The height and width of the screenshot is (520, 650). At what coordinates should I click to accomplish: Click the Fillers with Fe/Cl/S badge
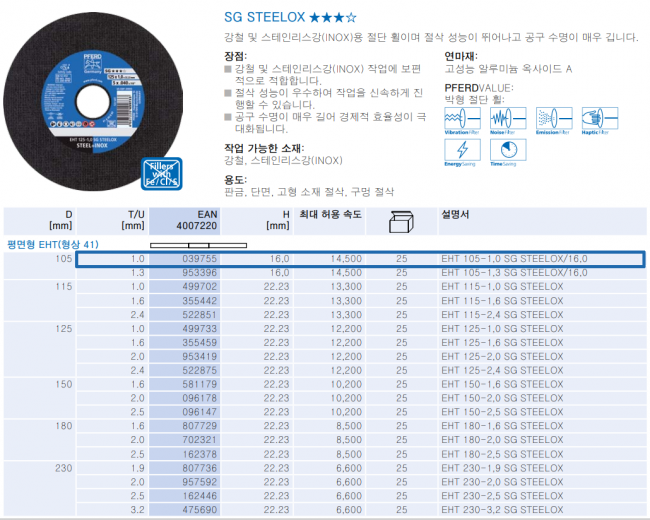pyautogui.click(x=164, y=173)
